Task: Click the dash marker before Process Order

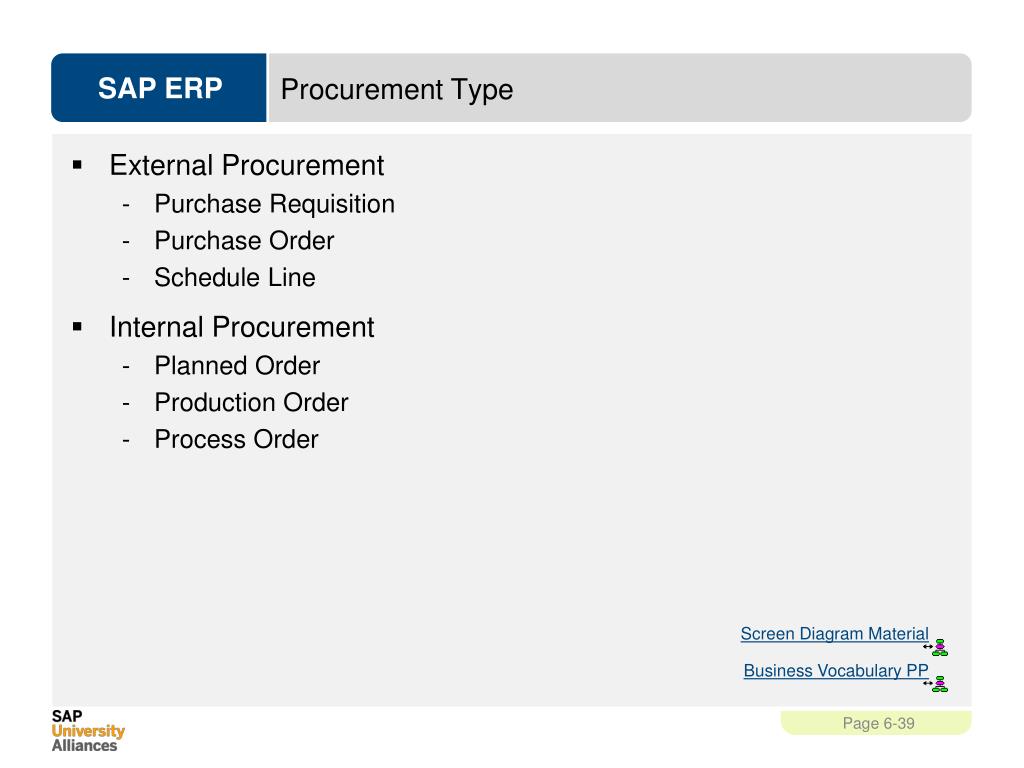Action: [x=126, y=441]
